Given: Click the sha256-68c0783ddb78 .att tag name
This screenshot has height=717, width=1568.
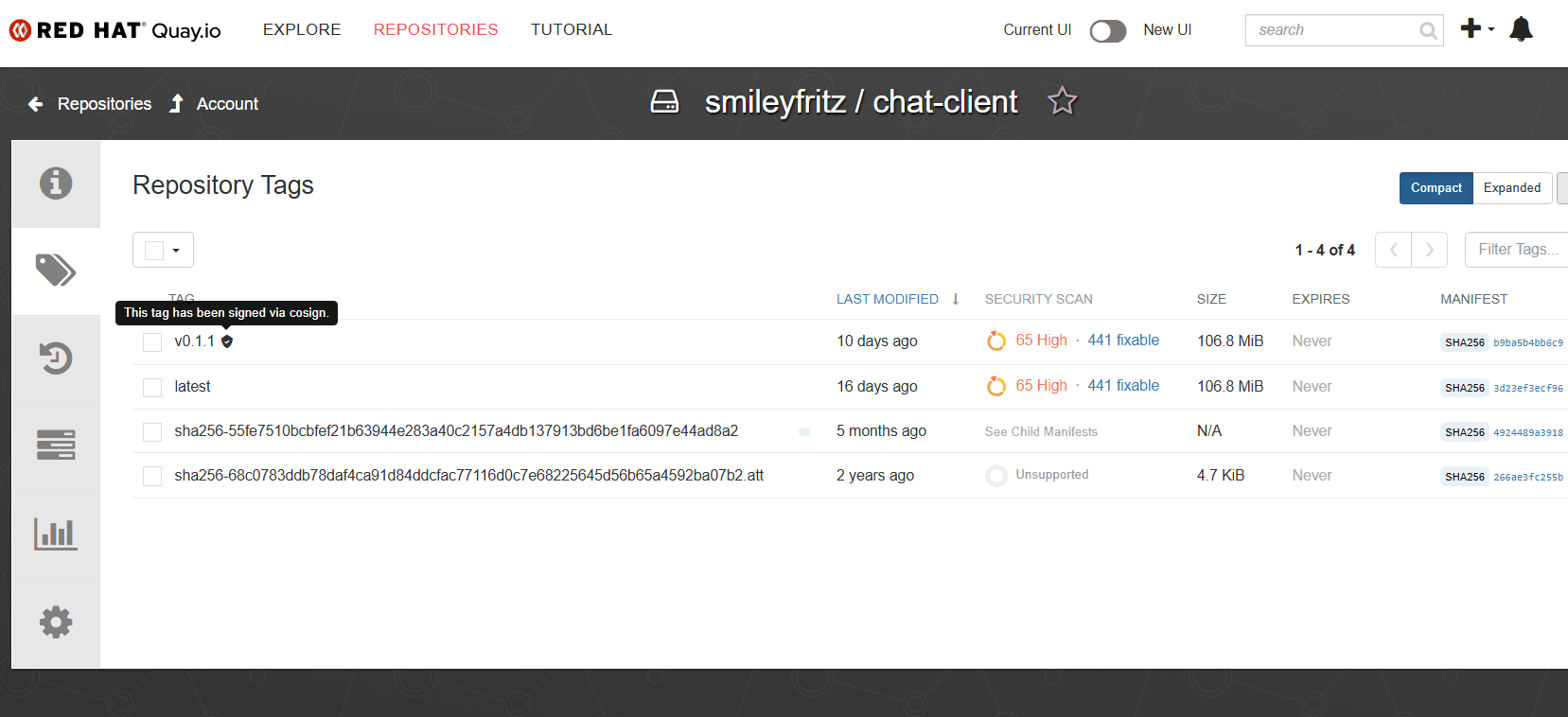Looking at the screenshot, I should tap(468, 476).
